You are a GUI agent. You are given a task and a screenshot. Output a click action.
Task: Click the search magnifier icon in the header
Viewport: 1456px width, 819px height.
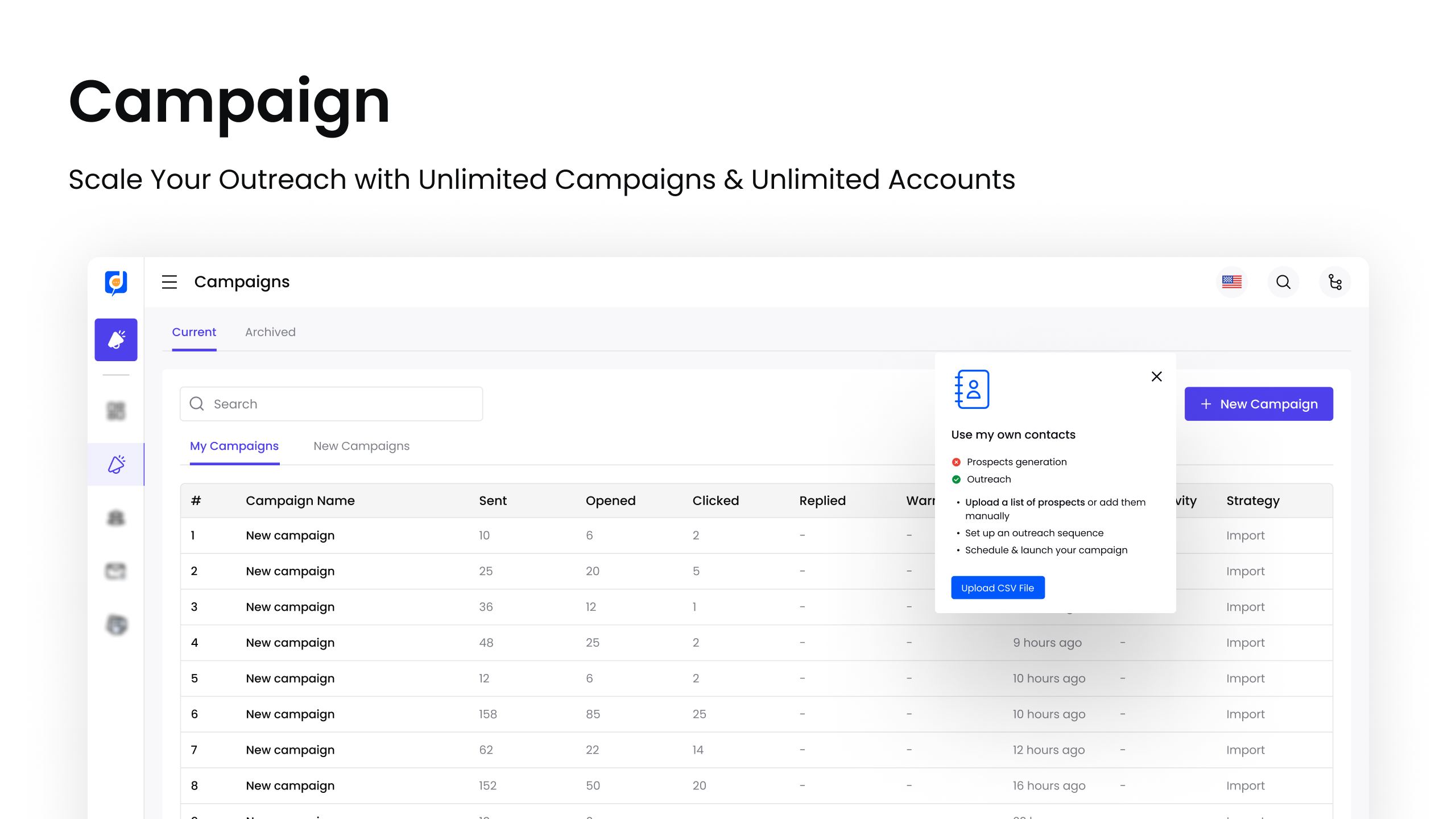1283,282
